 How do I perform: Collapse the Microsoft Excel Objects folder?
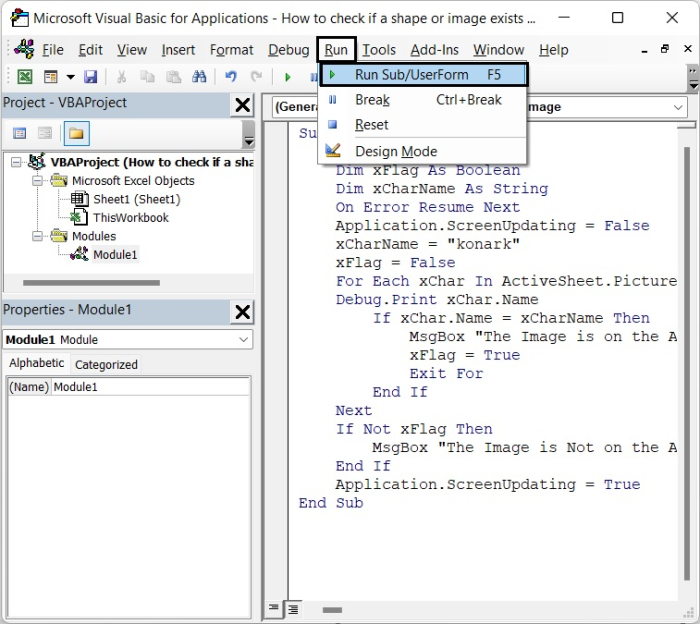click(37, 181)
